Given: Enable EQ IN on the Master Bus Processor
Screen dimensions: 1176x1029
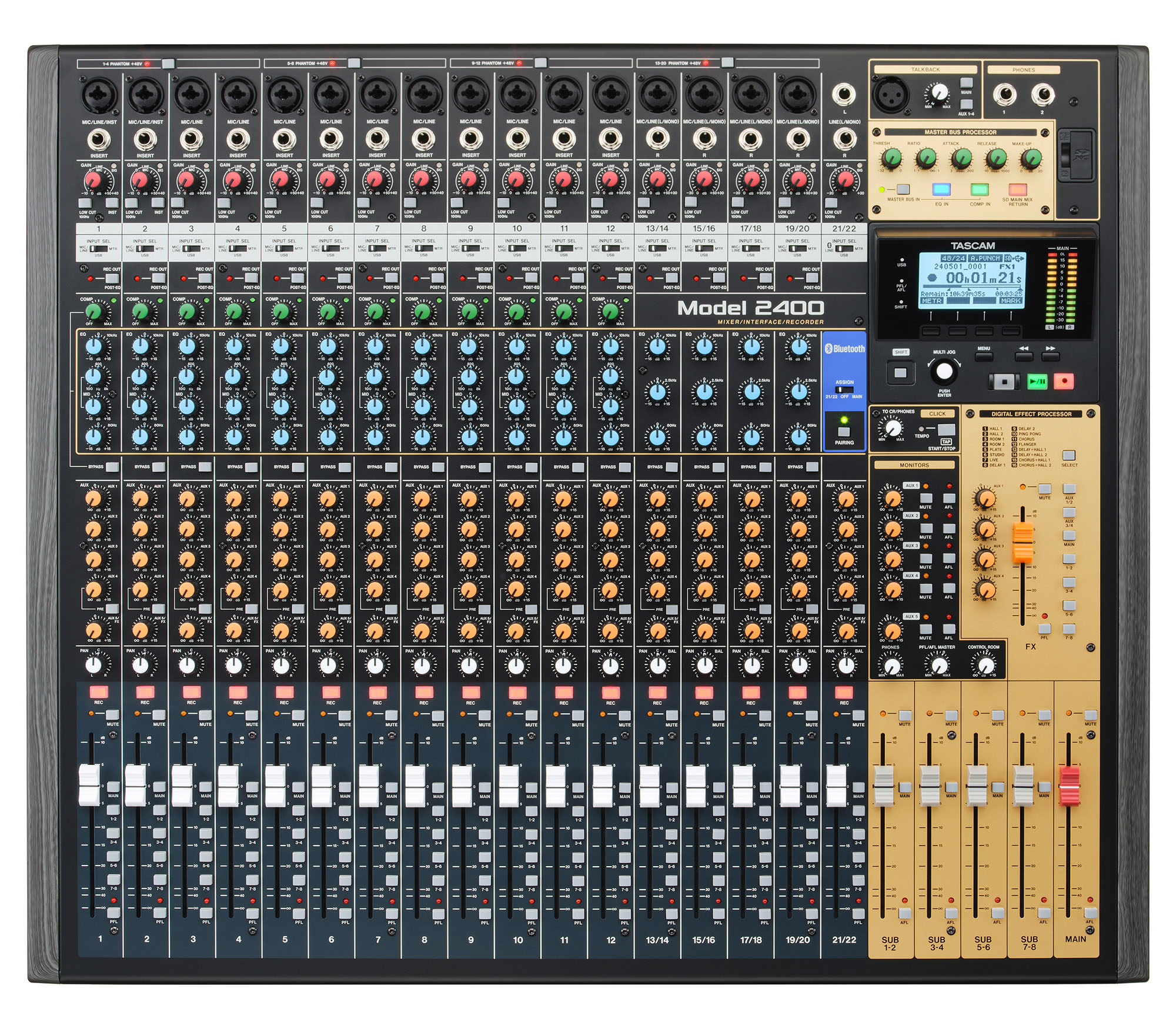Looking at the screenshot, I should coord(941,190).
